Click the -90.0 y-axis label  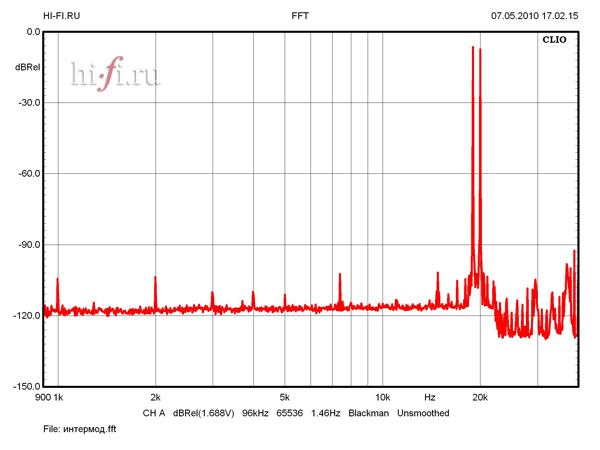(x=27, y=244)
